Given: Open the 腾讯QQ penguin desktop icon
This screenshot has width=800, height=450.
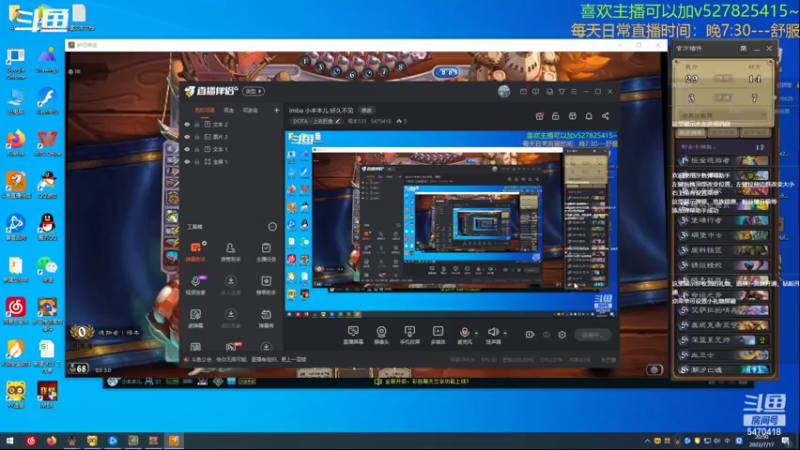Looking at the screenshot, I should click(47, 227).
